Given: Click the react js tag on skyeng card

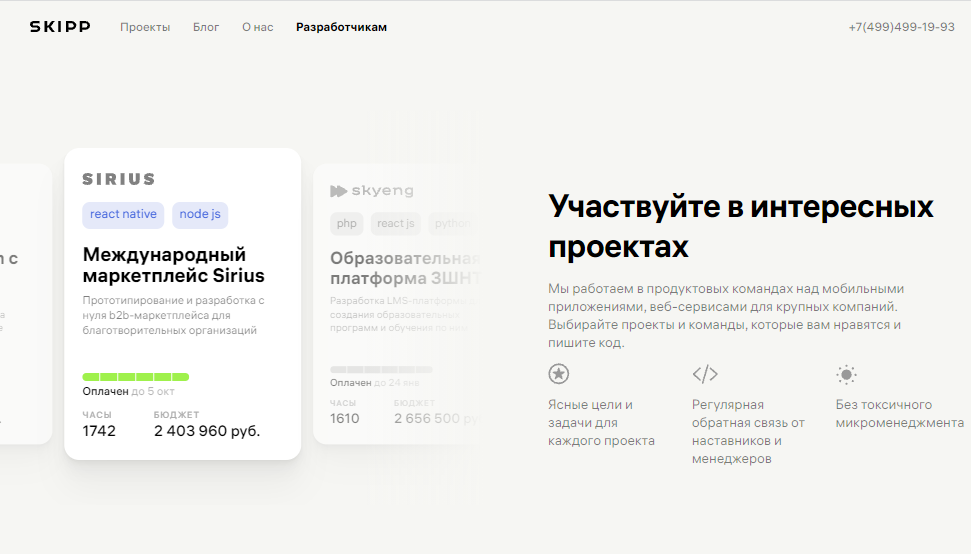Looking at the screenshot, I should coord(396,223).
